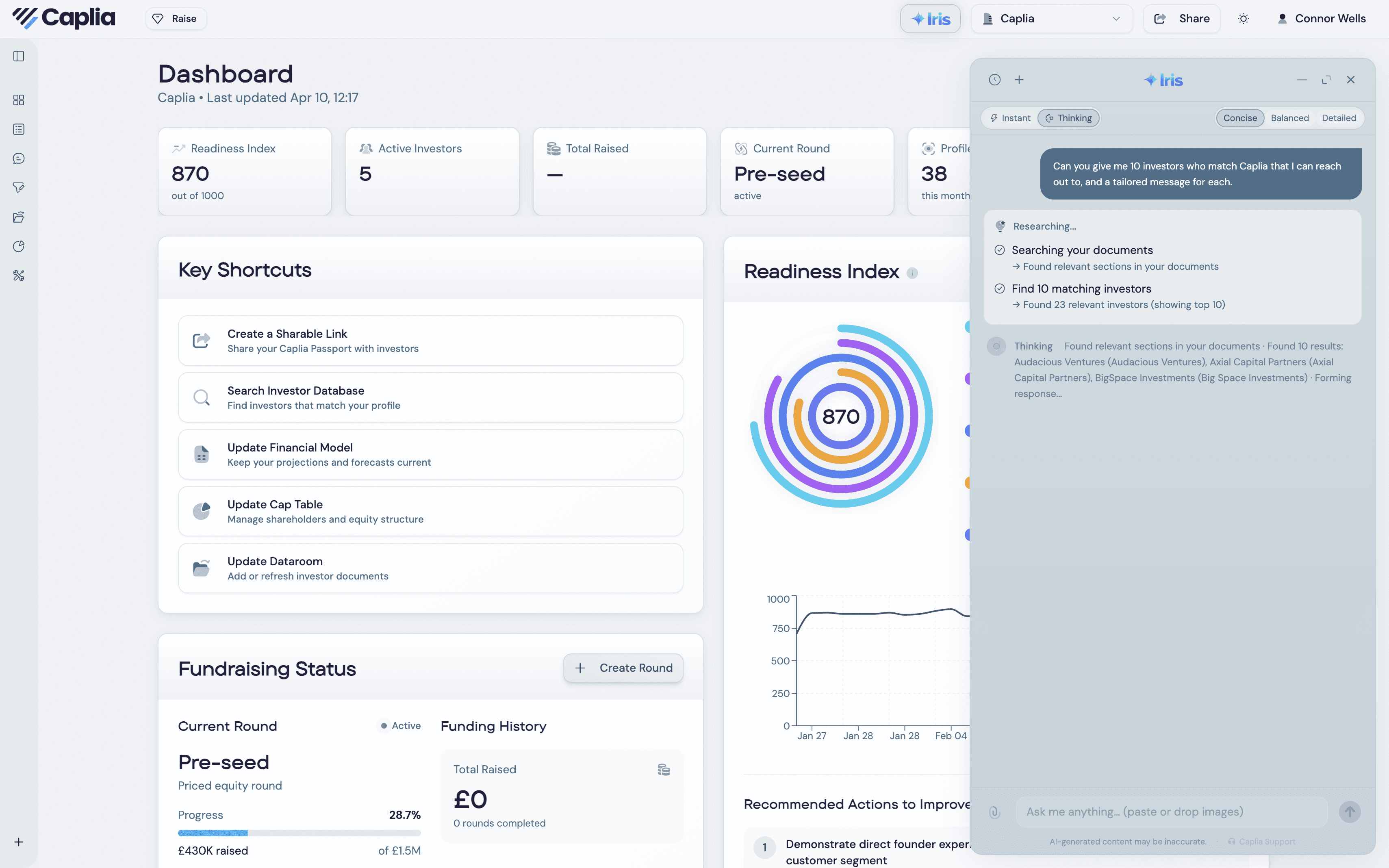Click the Caplia Support link
Viewport: 1389px width, 868px height.
[x=1261, y=842]
